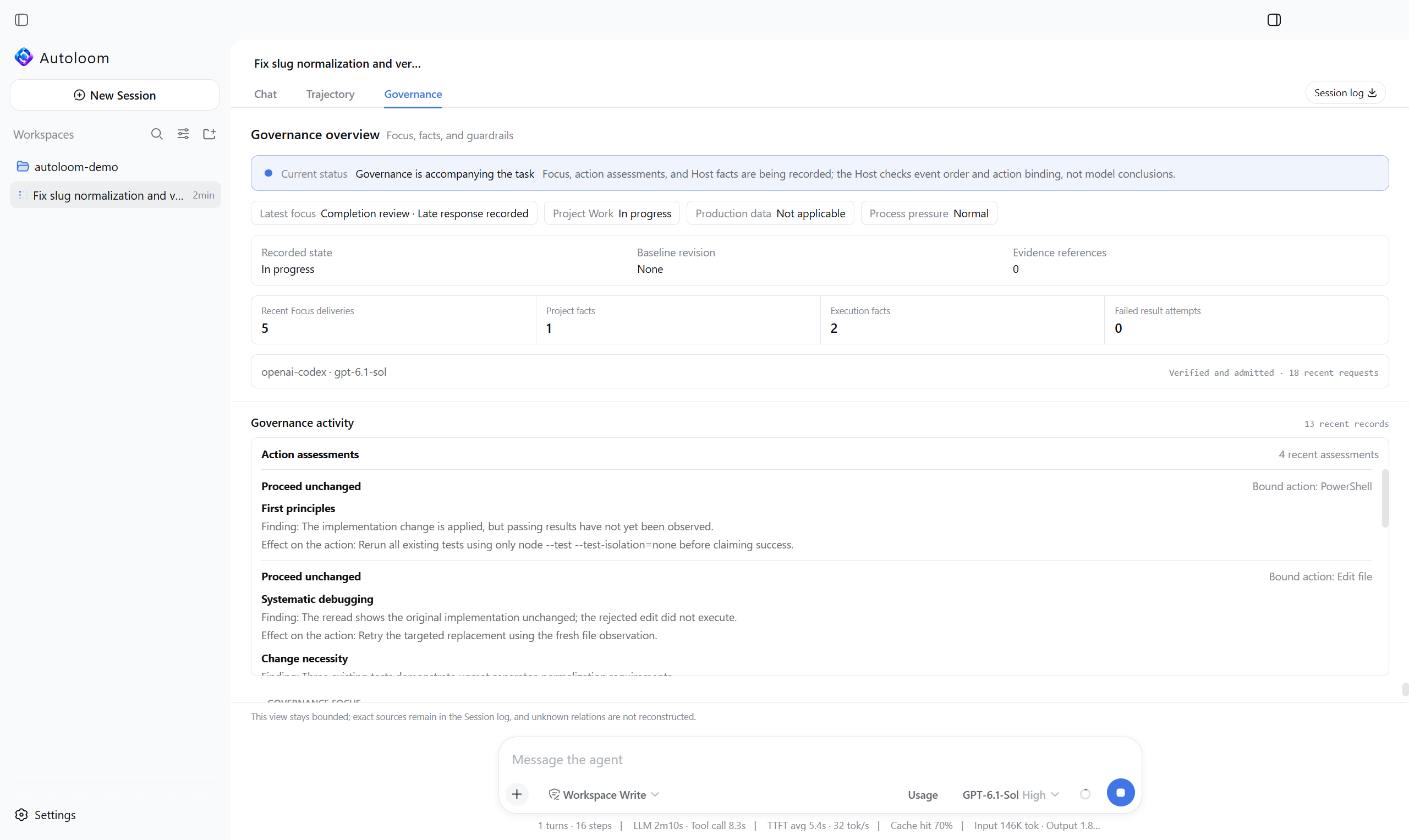The height and width of the screenshot is (840, 1409).
Task: Click the Project facts card
Action: pos(678,320)
